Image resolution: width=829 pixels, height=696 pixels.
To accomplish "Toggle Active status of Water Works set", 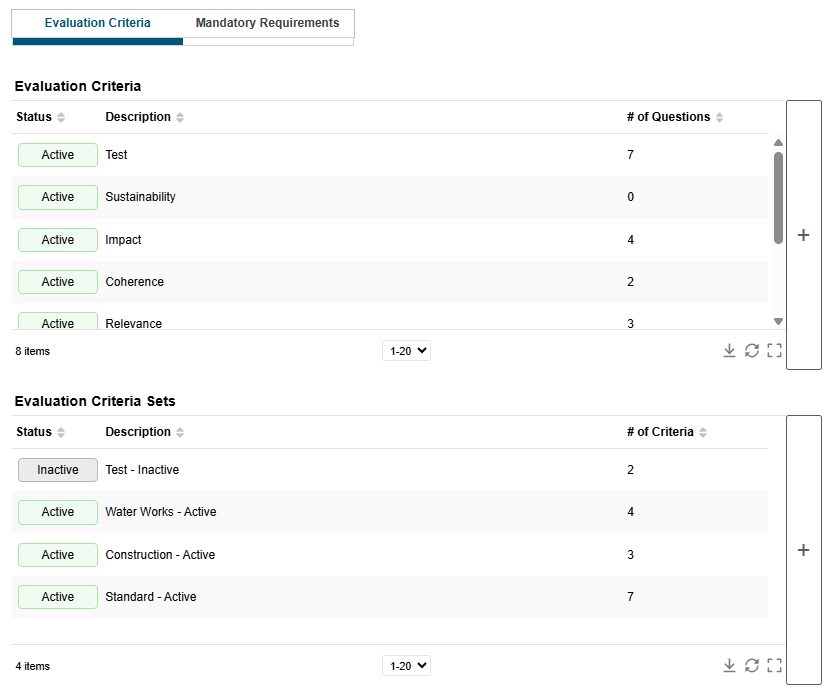I will pyautogui.click(x=58, y=512).
